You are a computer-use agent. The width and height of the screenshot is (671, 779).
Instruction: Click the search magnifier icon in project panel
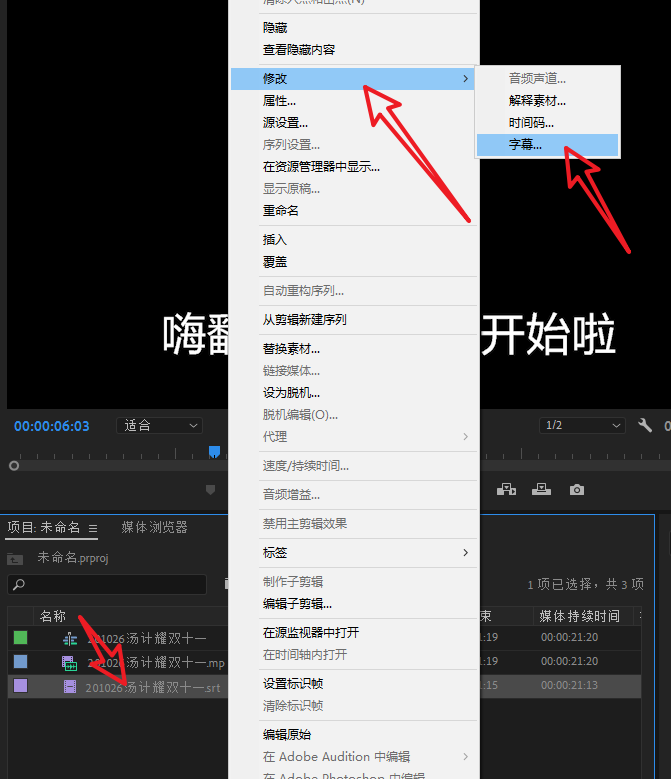[x=19, y=584]
